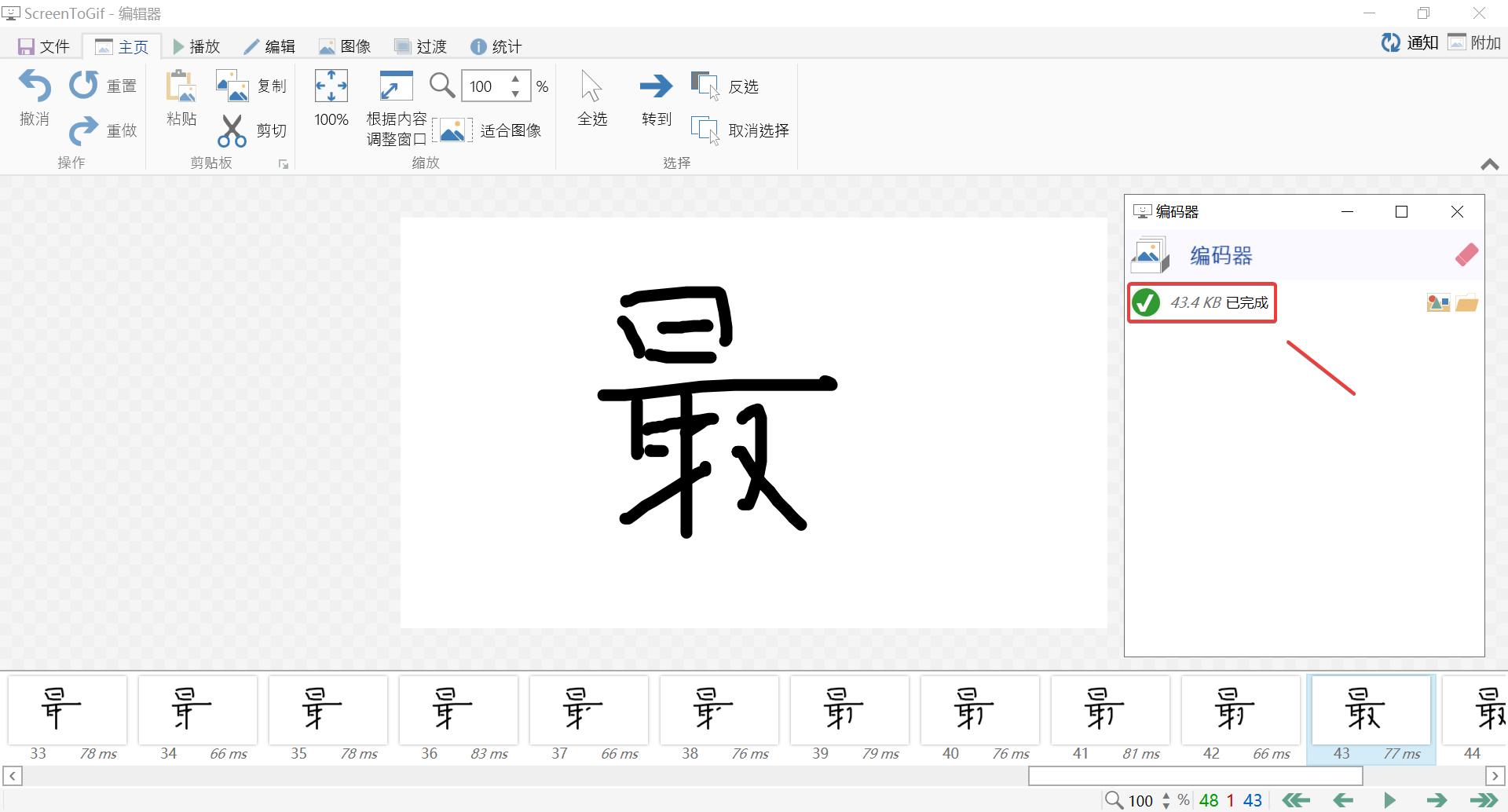Collapse the ribbon with the chevron arrow

tap(1488, 164)
